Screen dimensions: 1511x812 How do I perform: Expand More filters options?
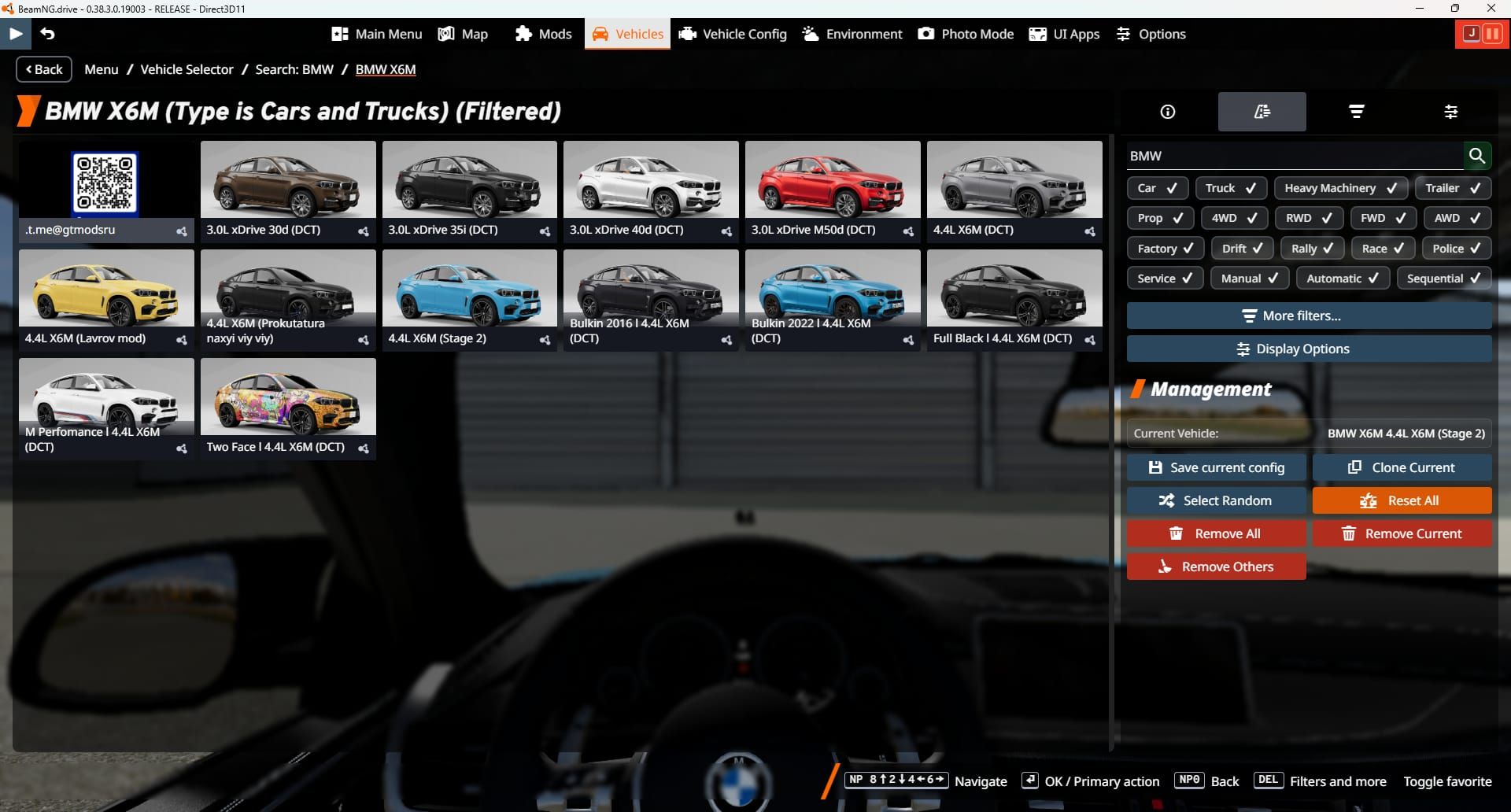click(x=1309, y=316)
